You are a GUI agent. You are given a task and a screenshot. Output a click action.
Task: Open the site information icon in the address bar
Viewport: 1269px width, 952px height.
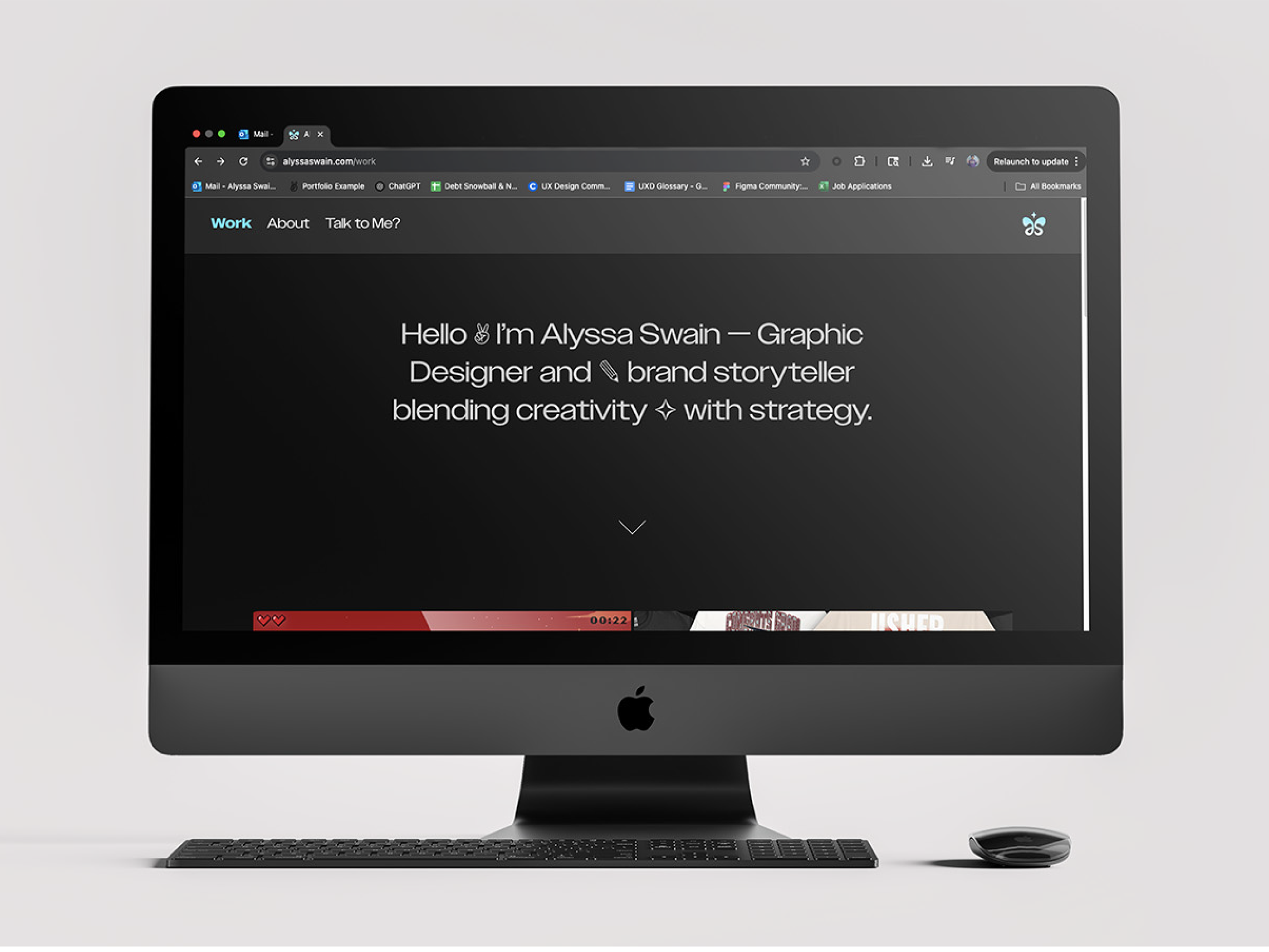click(270, 162)
